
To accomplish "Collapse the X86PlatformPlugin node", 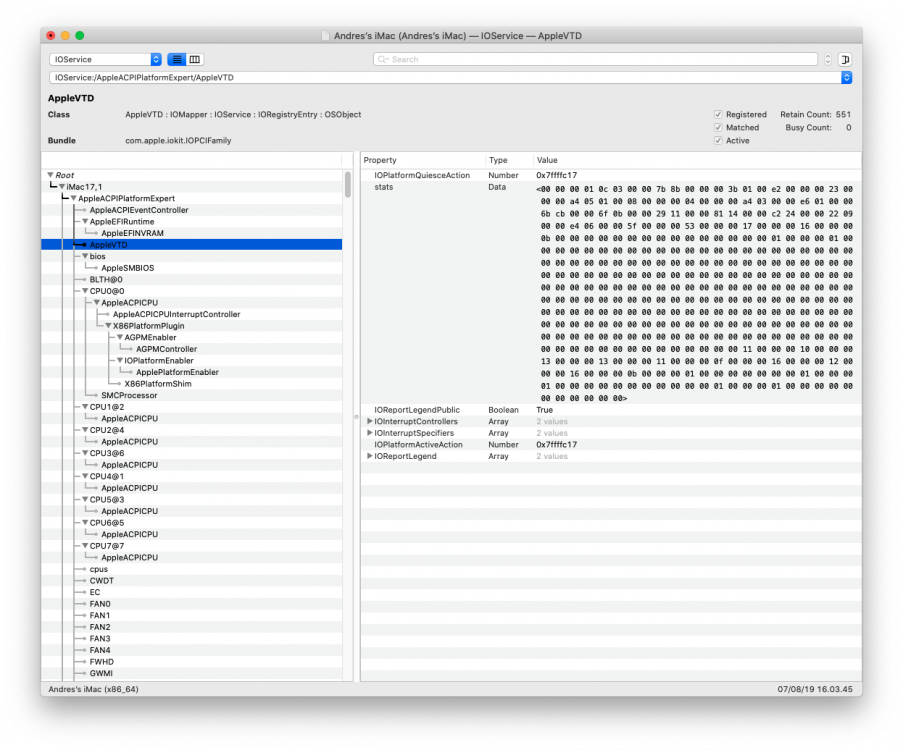I will [108, 325].
